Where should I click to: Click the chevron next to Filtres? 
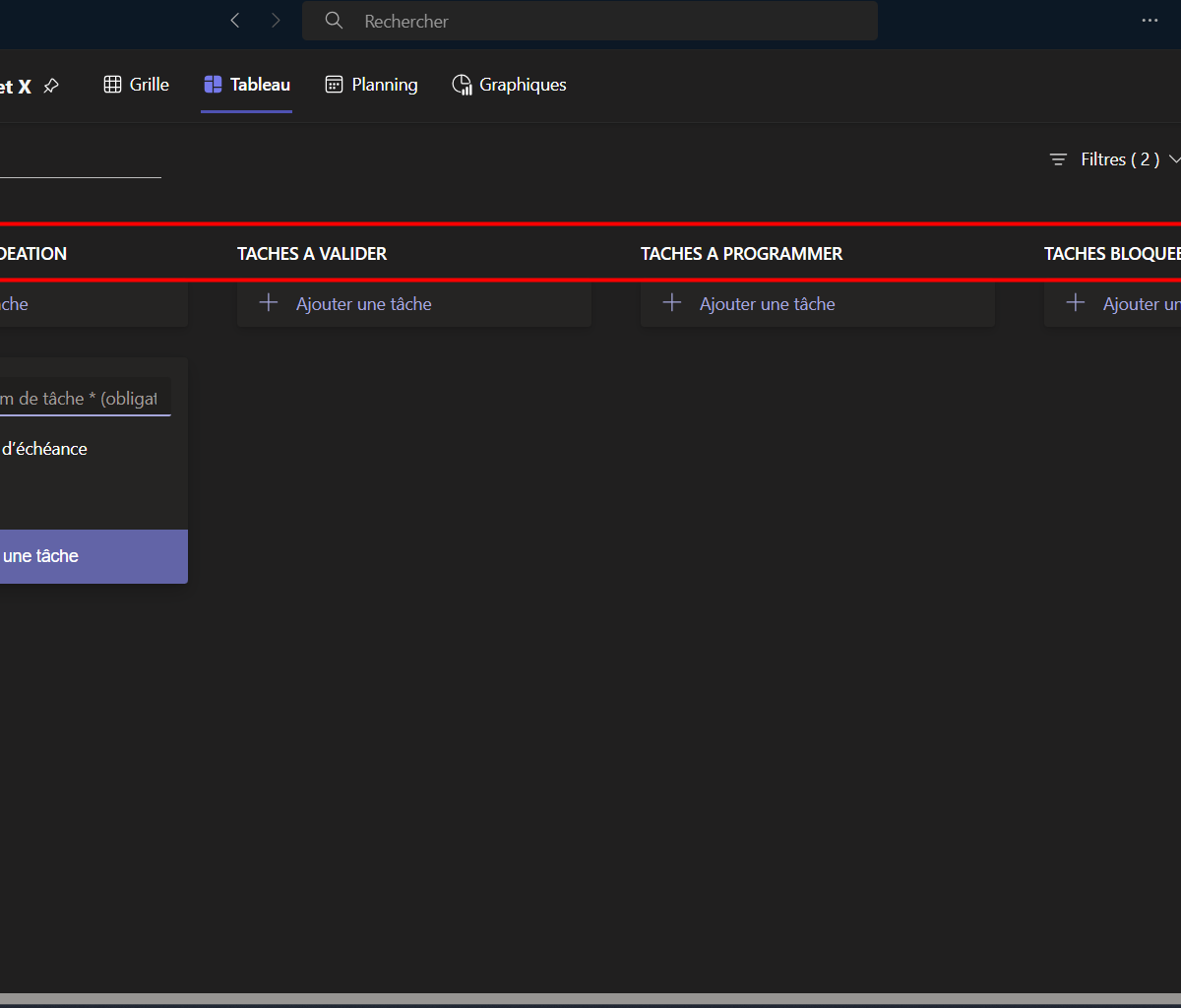[1174, 159]
